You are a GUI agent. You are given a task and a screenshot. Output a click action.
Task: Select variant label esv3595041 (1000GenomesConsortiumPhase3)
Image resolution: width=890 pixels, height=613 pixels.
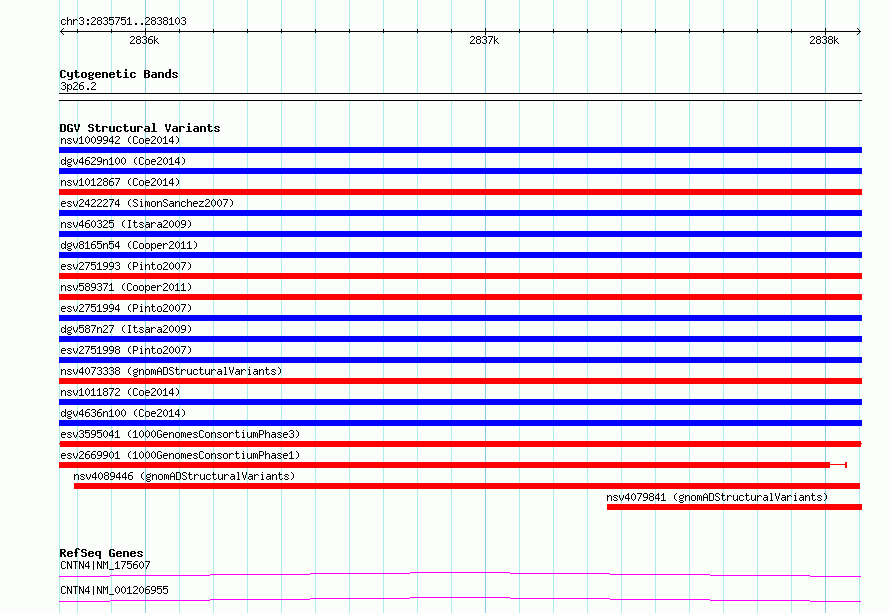[180, 434]
